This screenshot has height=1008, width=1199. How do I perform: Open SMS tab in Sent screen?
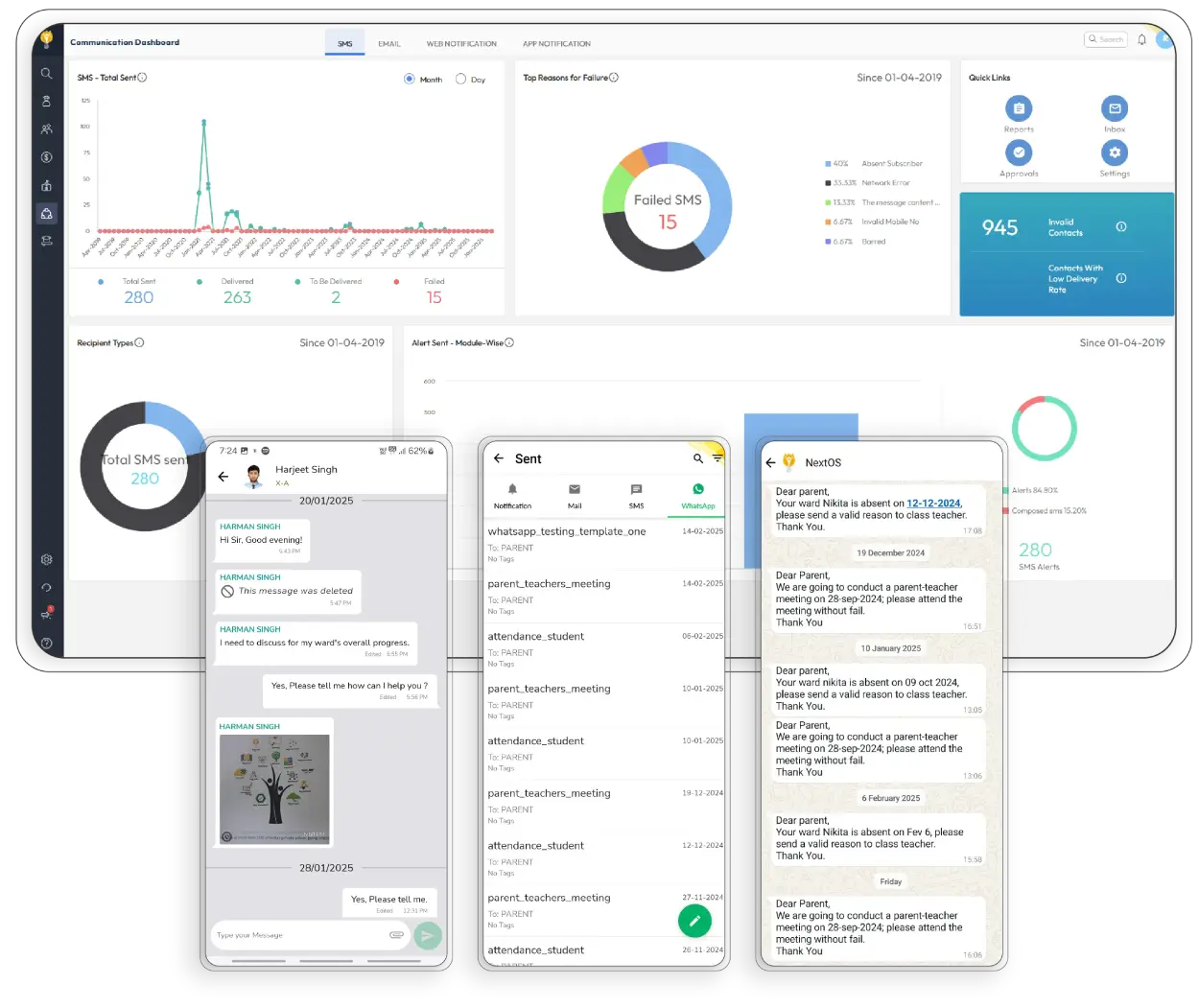pyautogui.click(x=636, y=496)
